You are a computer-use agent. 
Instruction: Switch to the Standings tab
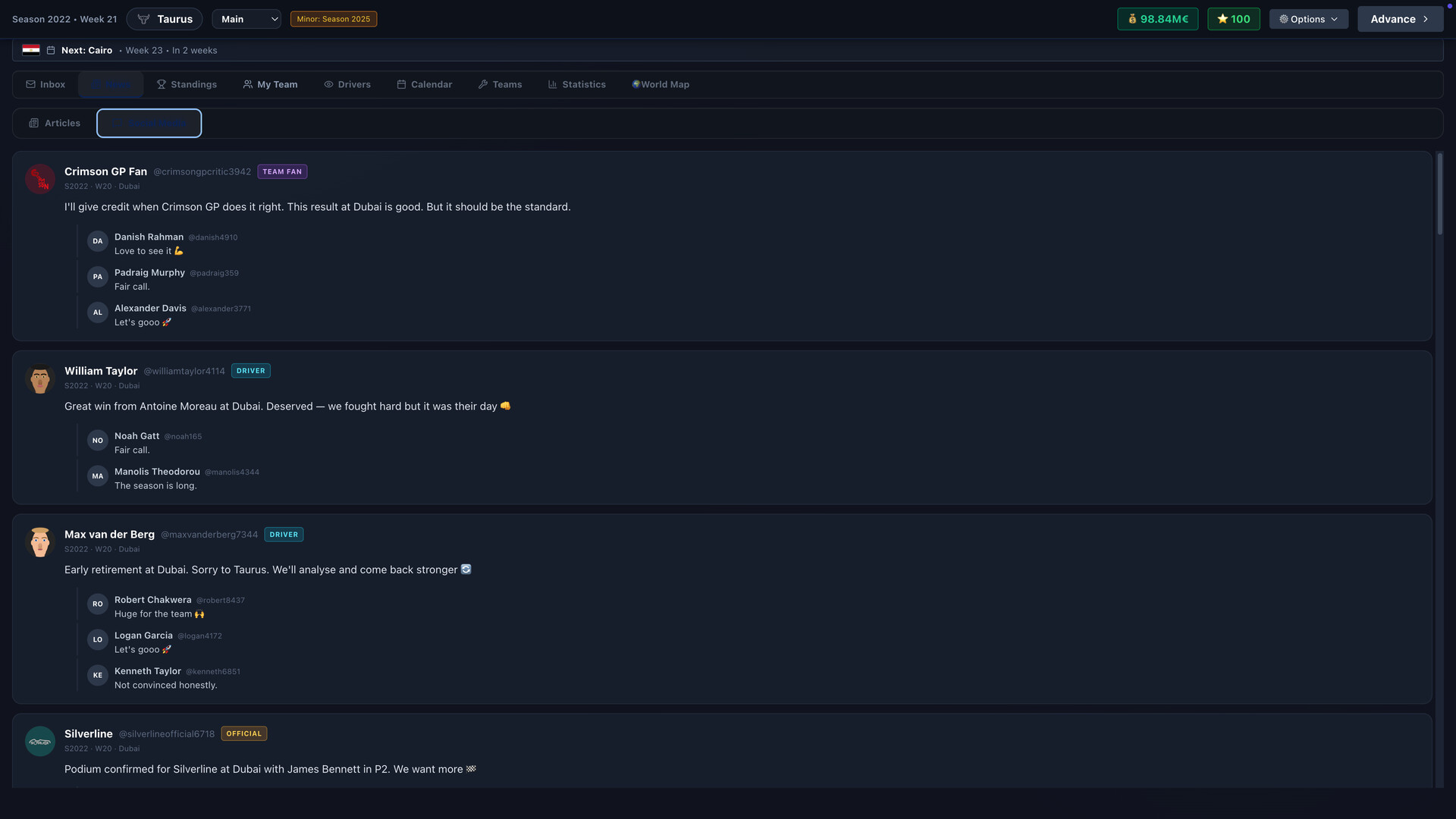tap(187, 84)
